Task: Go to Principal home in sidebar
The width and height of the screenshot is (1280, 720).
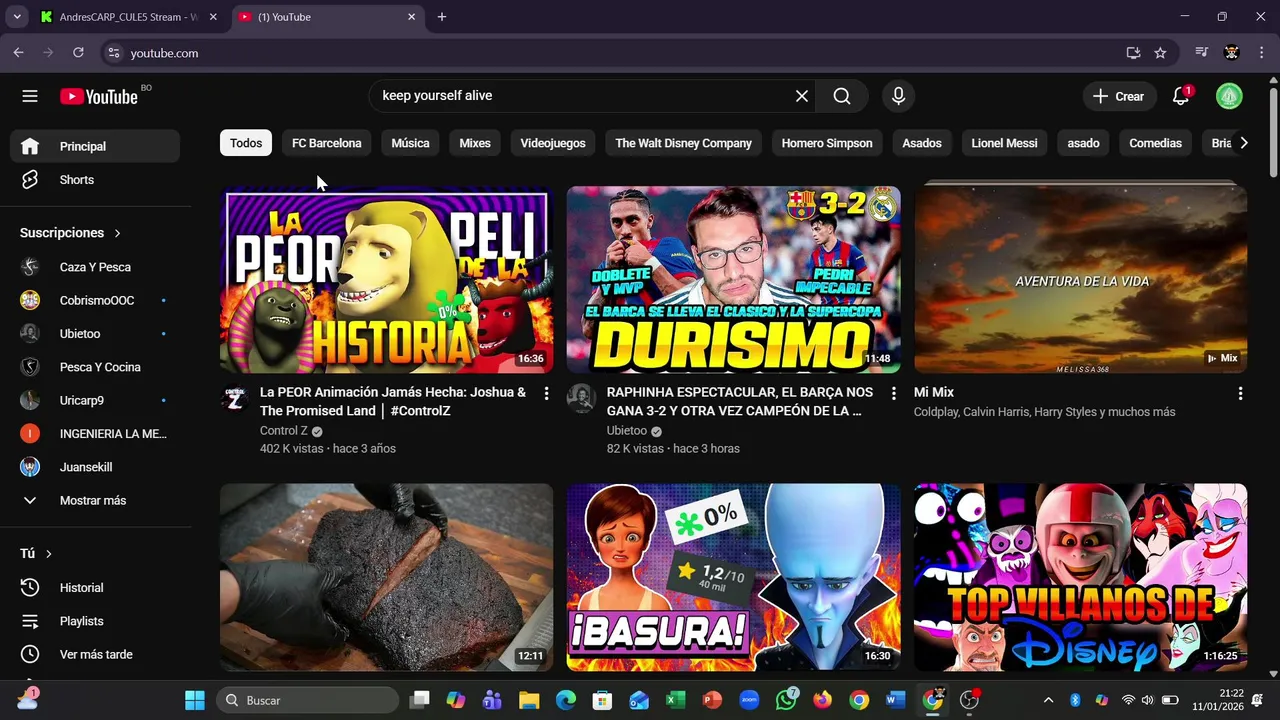Action: pyautogui.click(x=96, y=146)
